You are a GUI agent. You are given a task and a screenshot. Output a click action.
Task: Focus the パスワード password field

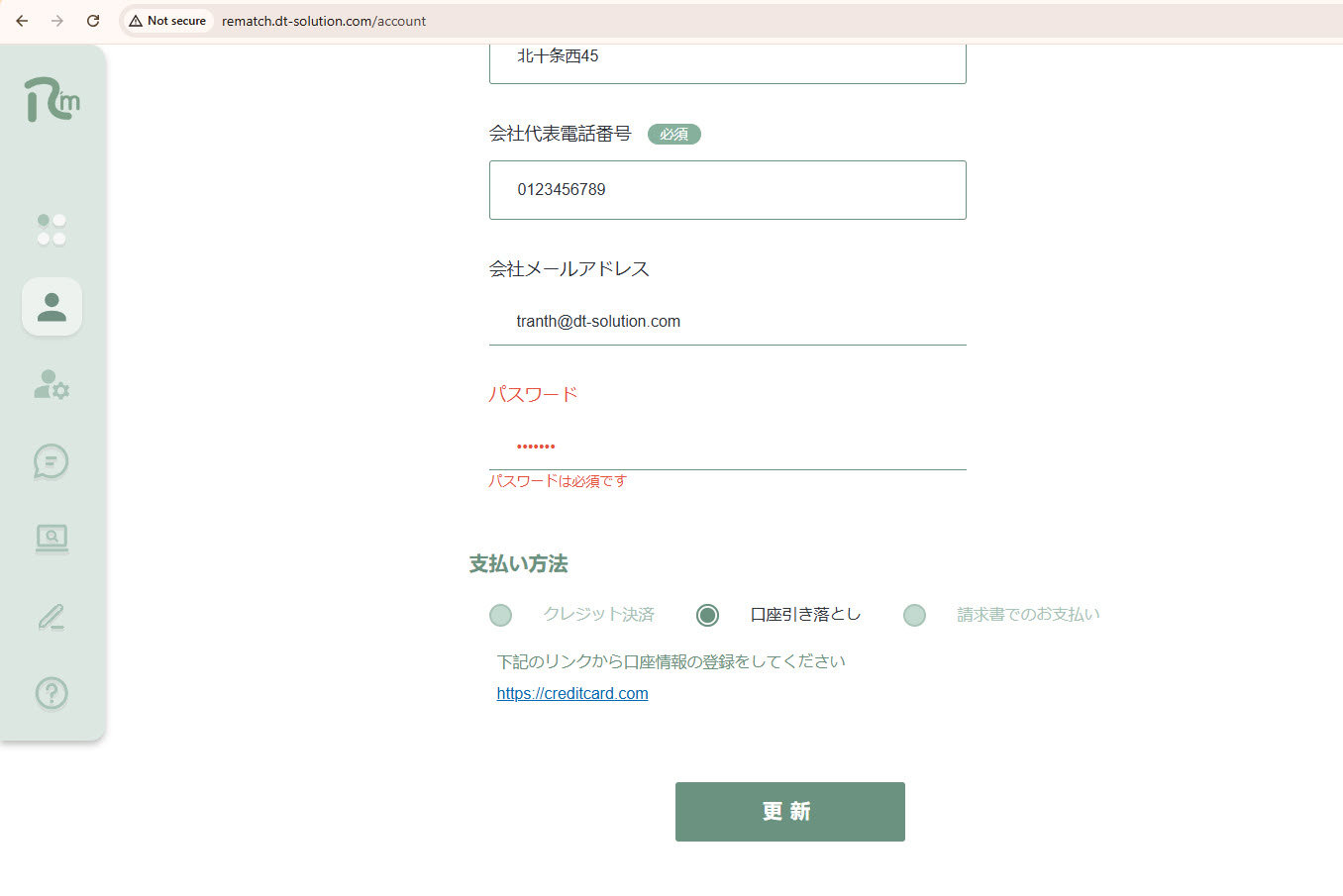[727, 447]
